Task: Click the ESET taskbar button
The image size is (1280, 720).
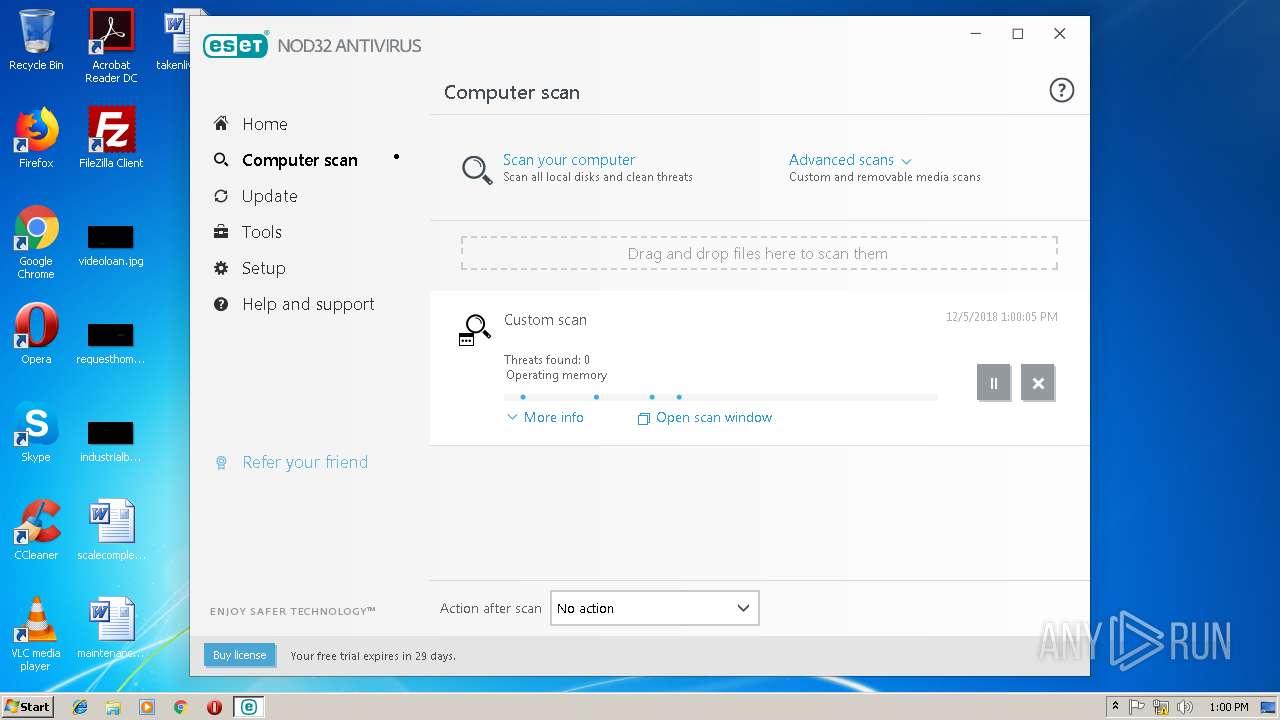Action: point(248,707)
